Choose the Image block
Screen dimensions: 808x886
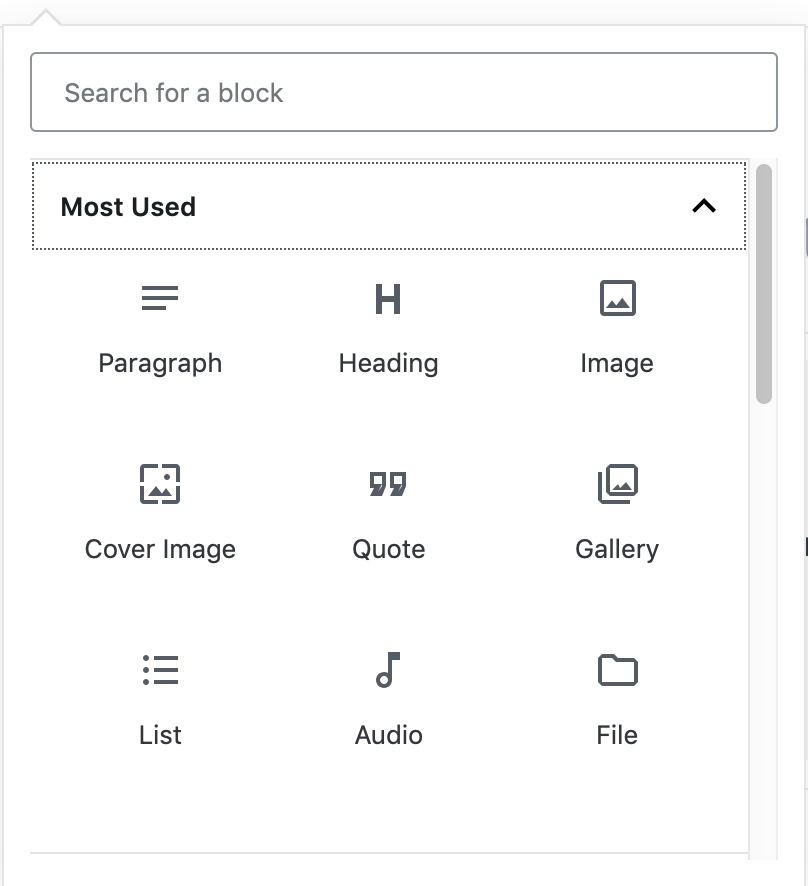pyautogui.click(x=616, y=298)
